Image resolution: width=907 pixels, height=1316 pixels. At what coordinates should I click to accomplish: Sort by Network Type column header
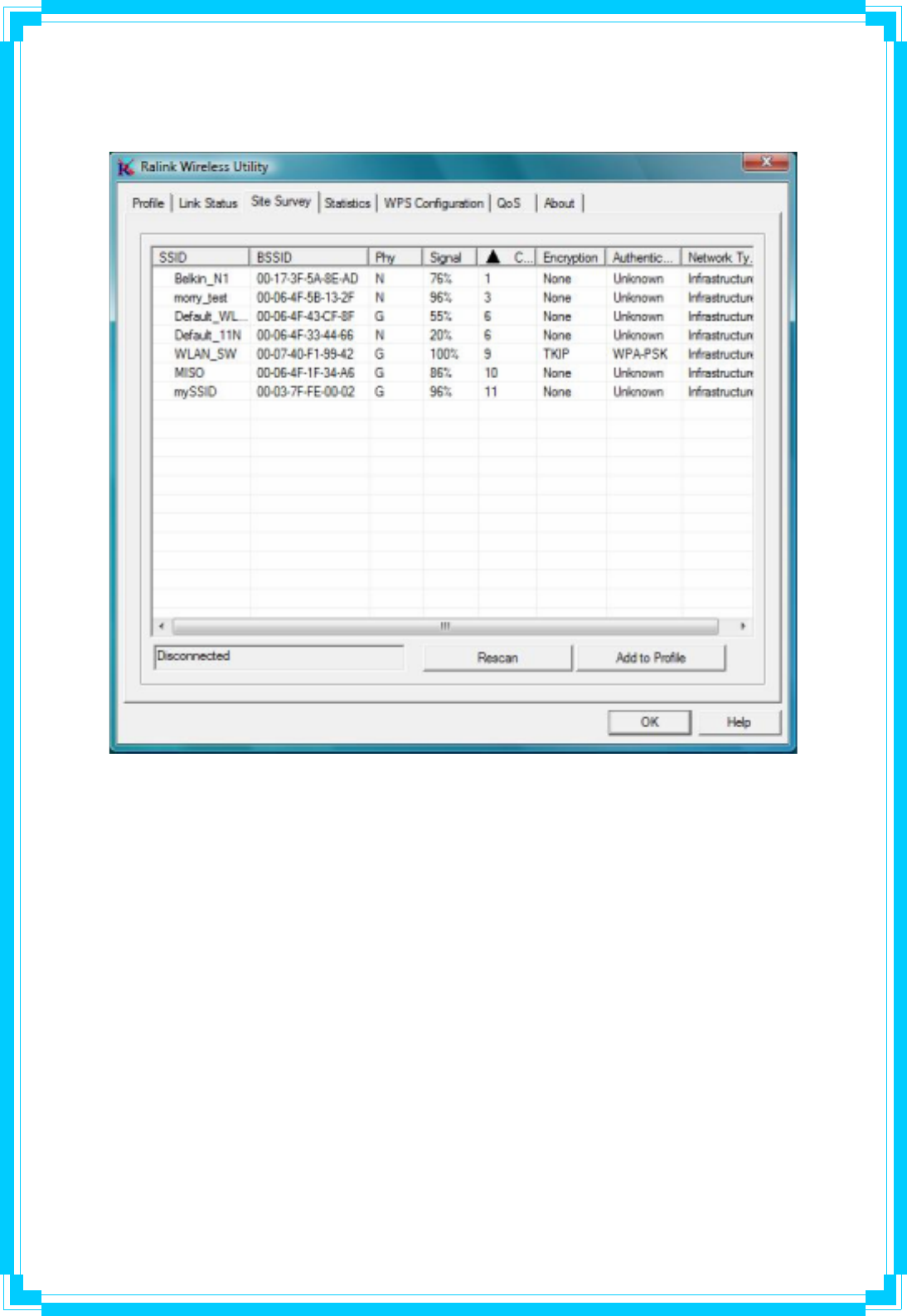[717, 257]
